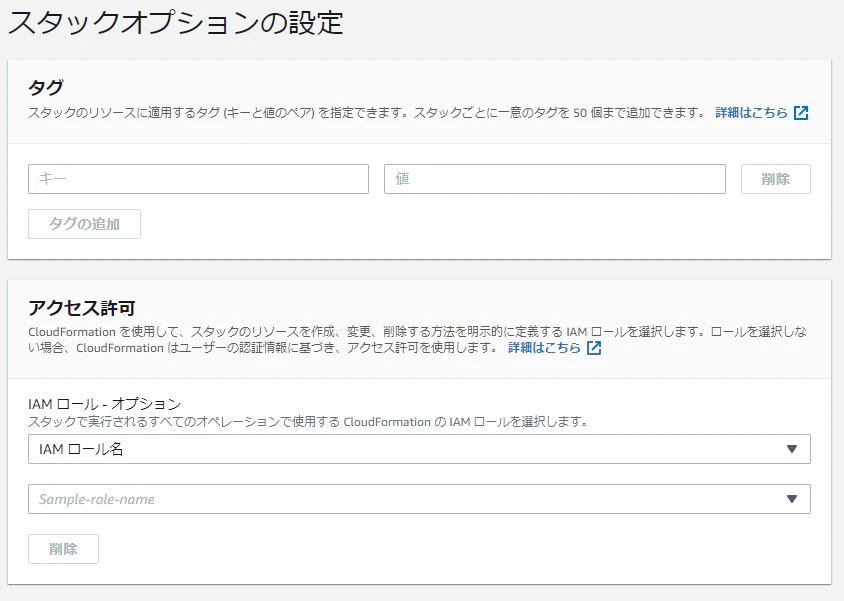Click 削除 beside the tag input fields
844x601 pixels.
pos(775,178)
